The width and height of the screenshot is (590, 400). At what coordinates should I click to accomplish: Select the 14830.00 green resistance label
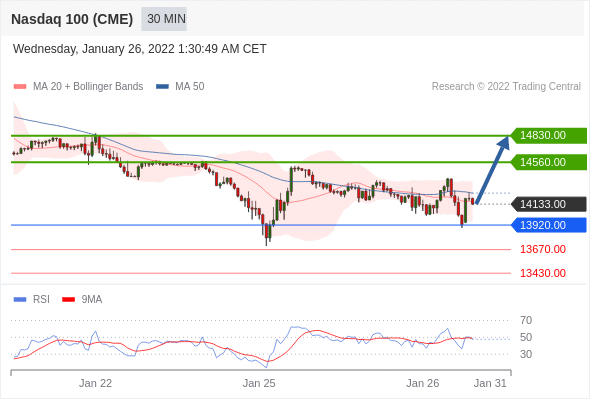(x=549, y=135)
